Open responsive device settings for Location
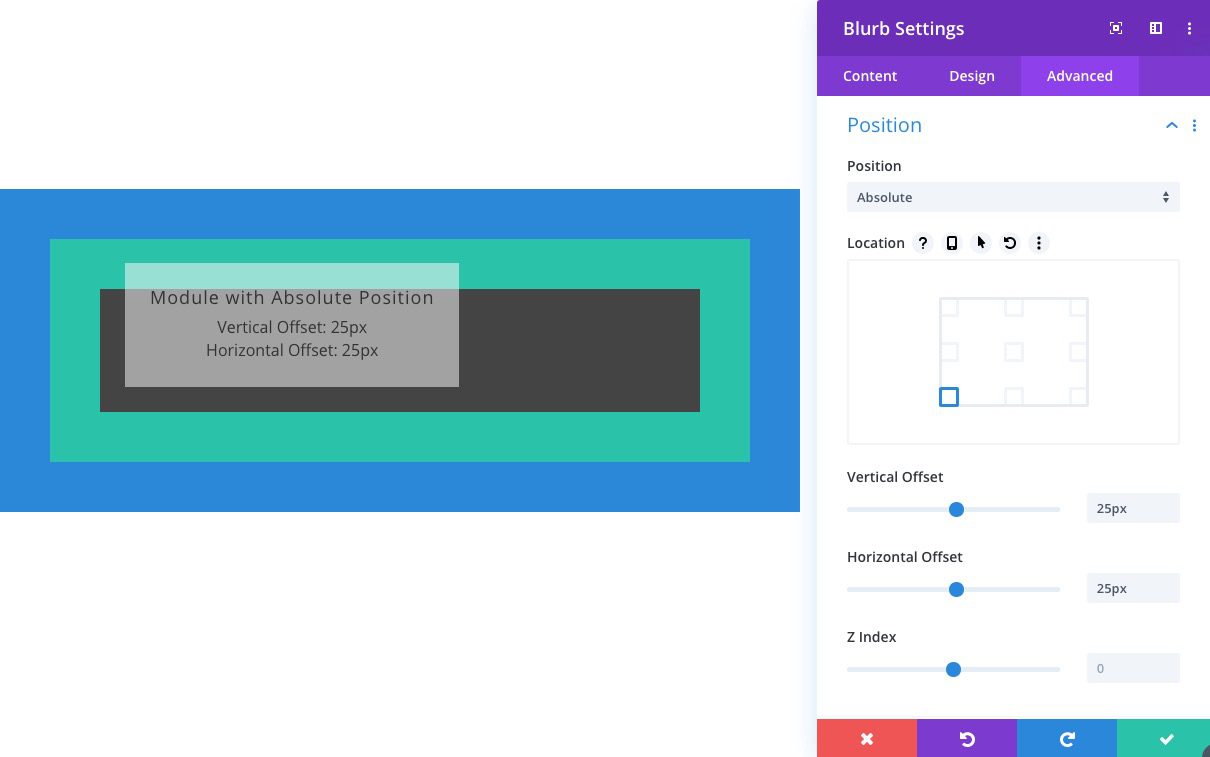The width and height of the screenshot is (1210, 757). (x=951, y=243)
